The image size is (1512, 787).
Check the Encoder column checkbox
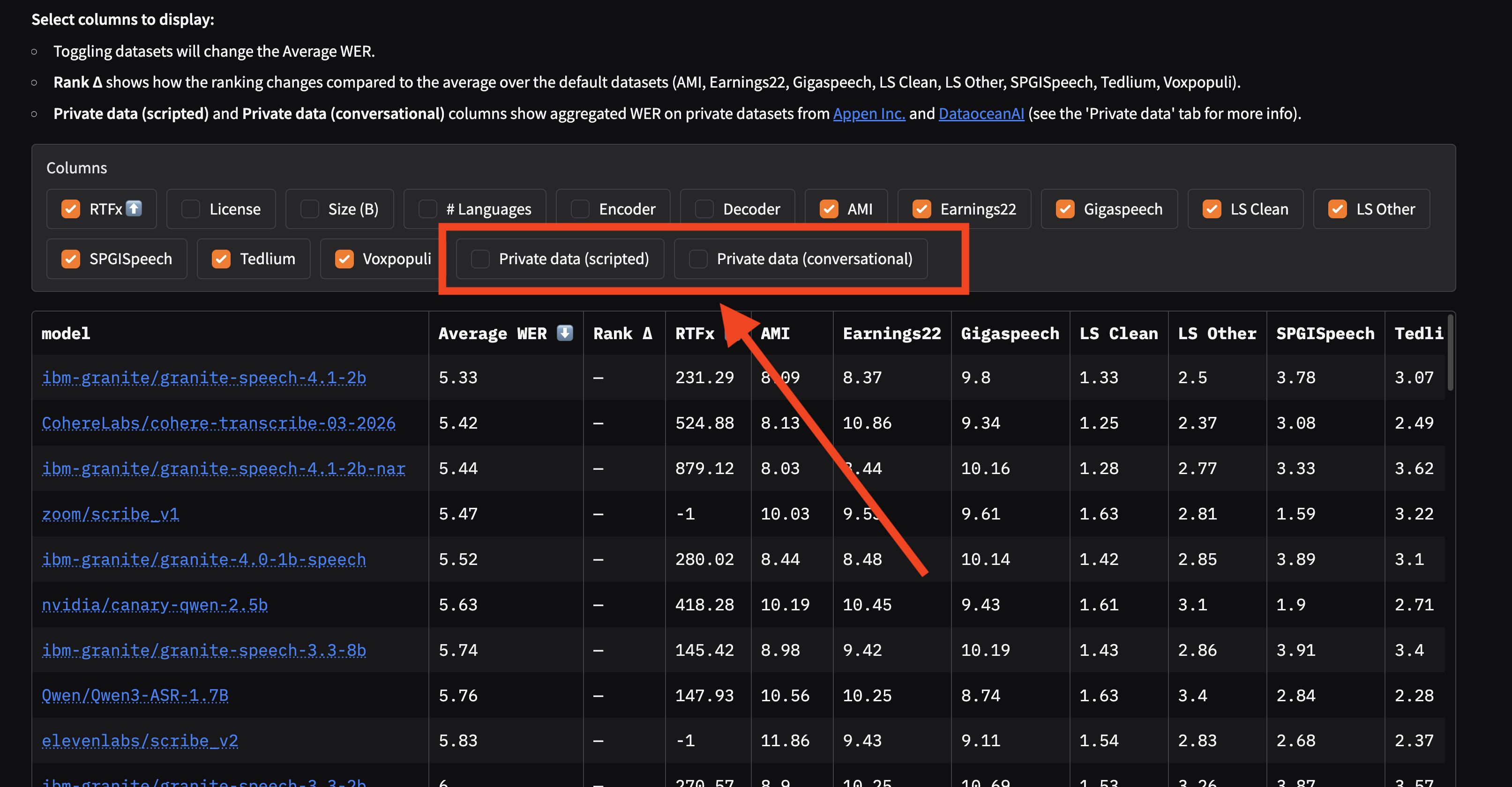[580, 209]
